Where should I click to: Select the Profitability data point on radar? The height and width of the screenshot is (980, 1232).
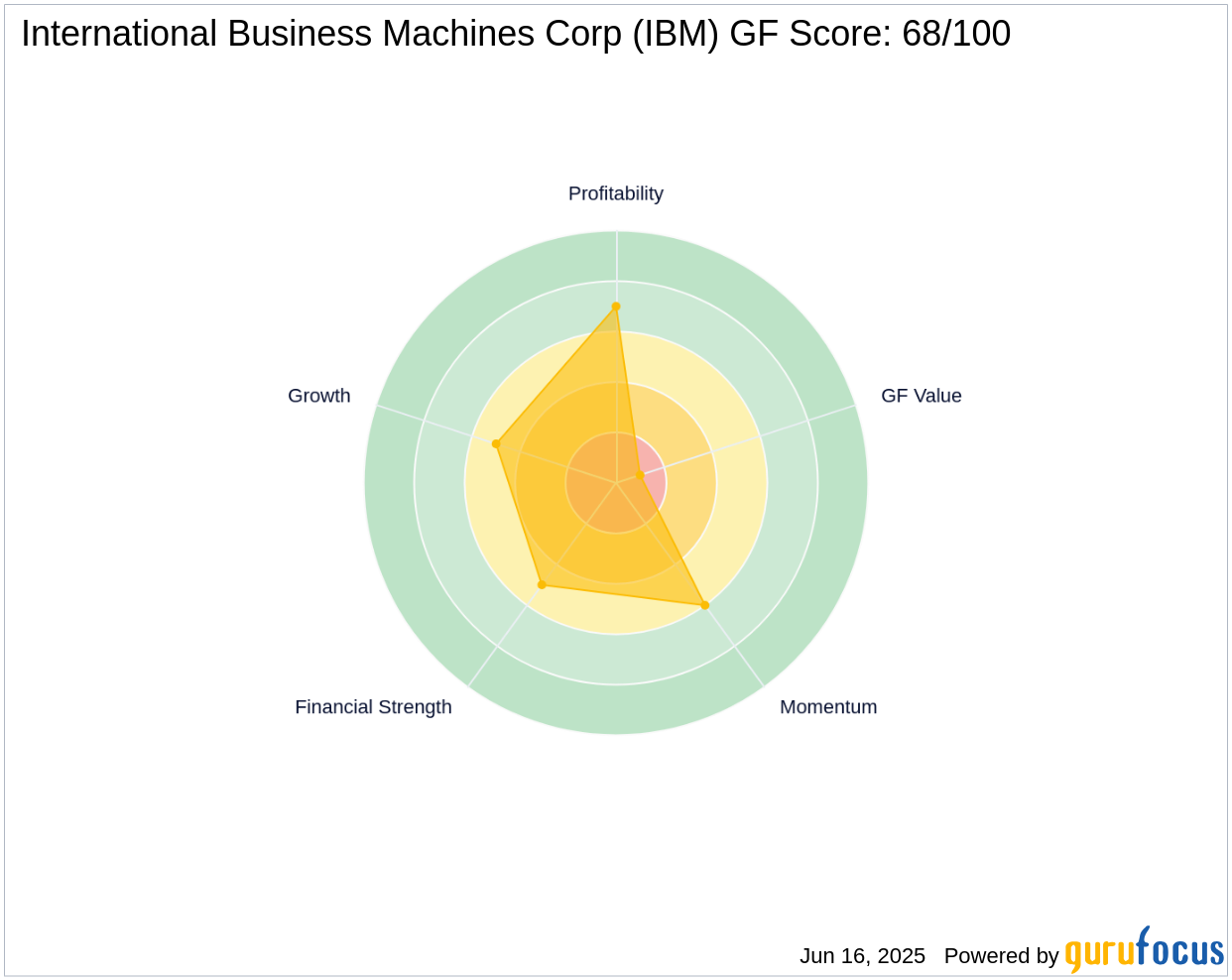point(616,306)
